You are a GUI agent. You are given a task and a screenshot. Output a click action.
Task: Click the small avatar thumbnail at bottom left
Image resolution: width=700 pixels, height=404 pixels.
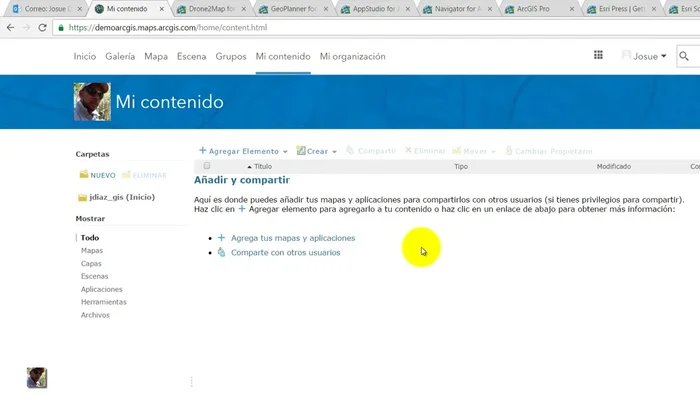pyautogui.click(x=37, y=378)
